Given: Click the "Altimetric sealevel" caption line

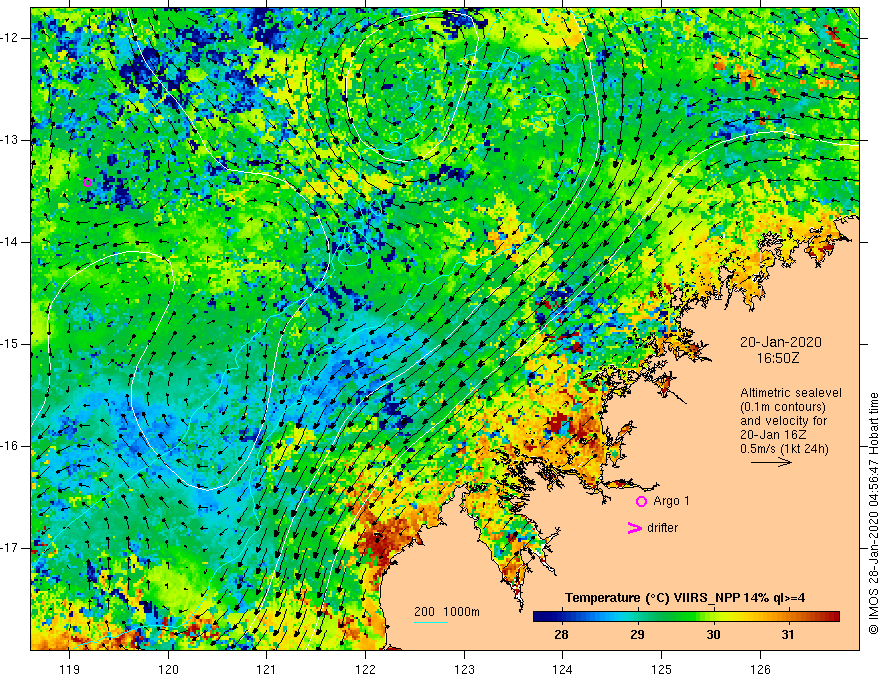Looking at the screenshot, I should 791,393.
